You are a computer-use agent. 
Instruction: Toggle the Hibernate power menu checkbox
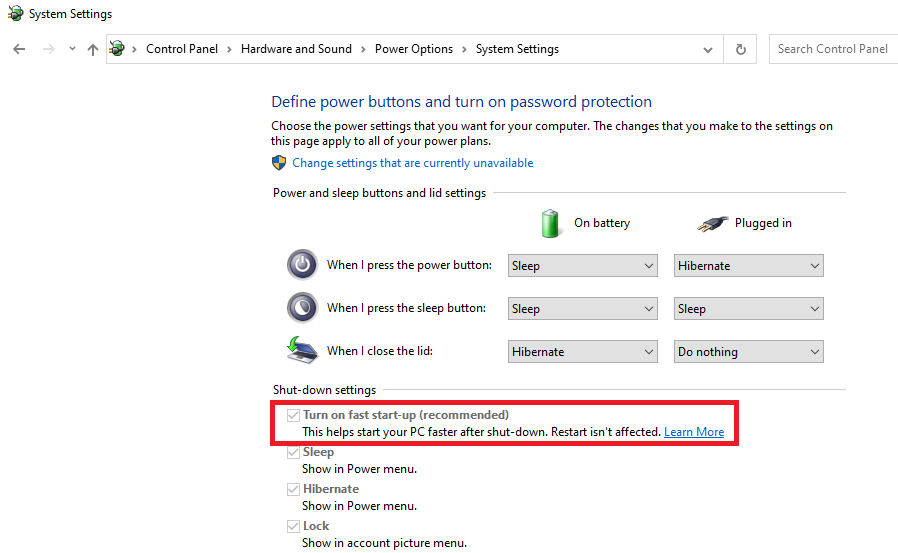[x=293, y=489]
